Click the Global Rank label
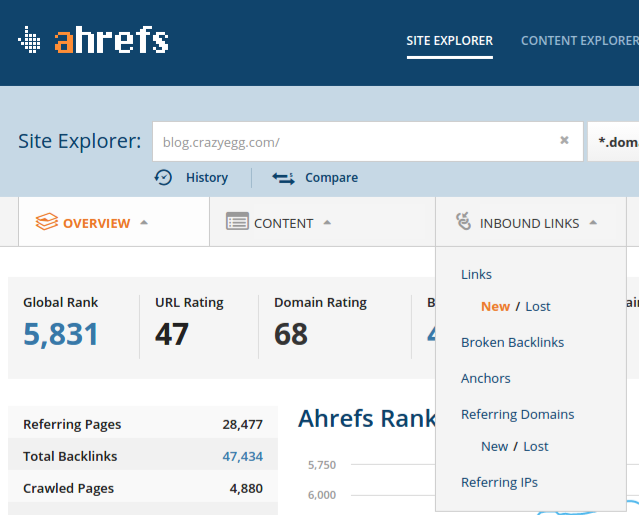The height and width of the screenshot is (515, 639). tap(60, 302)
